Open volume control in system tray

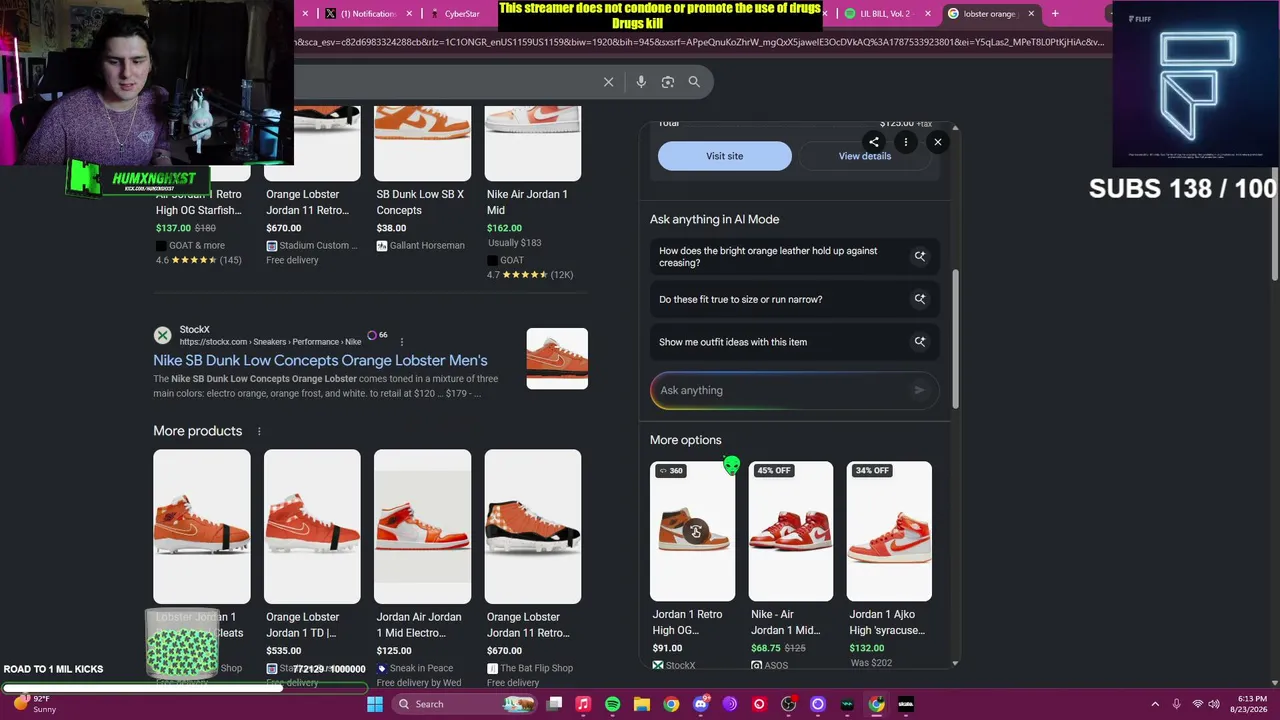click(x=1214, y=704)
